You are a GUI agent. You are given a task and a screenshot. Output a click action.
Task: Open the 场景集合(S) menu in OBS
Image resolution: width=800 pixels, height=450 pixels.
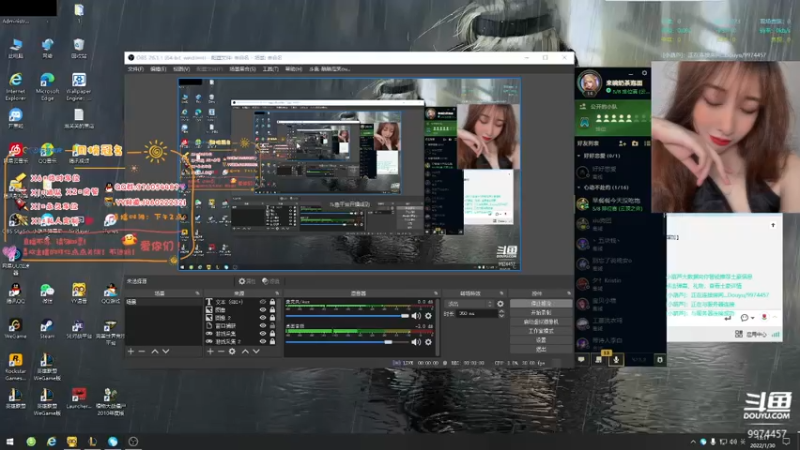[242, 69]
